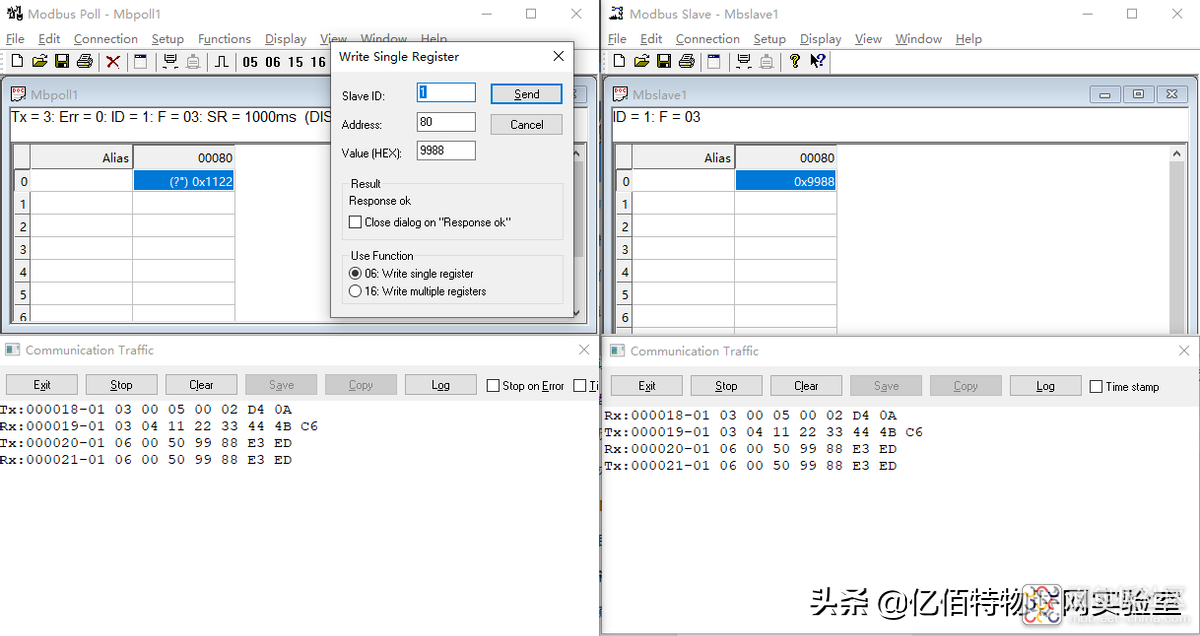This screenshot has height=636, width=1200.
Task: Toggle Time stamp checkbox in Slave traffic
Action: pos(1096,386)
